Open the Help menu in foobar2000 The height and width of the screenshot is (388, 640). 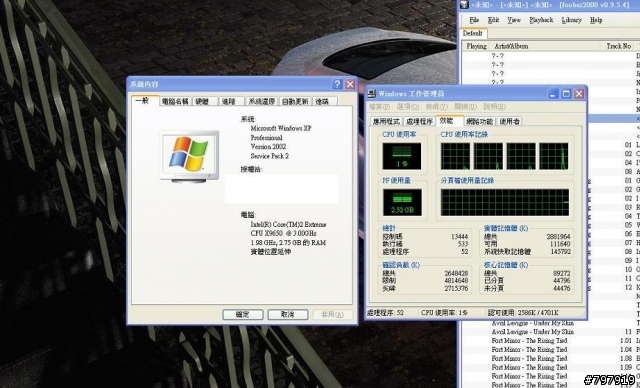pyautogui.click(x=596, y=20)
